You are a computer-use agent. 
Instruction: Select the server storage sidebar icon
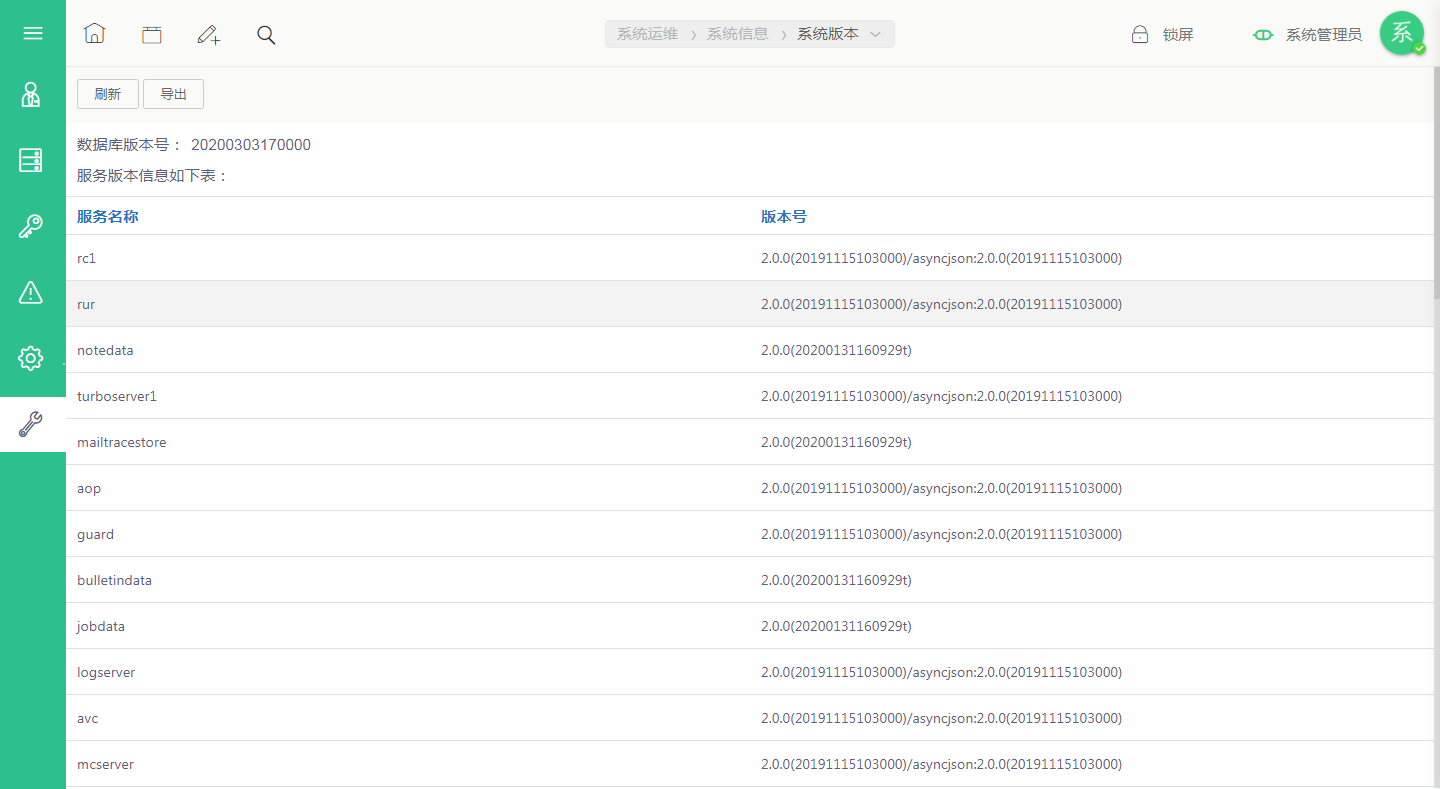pos(31,160)
